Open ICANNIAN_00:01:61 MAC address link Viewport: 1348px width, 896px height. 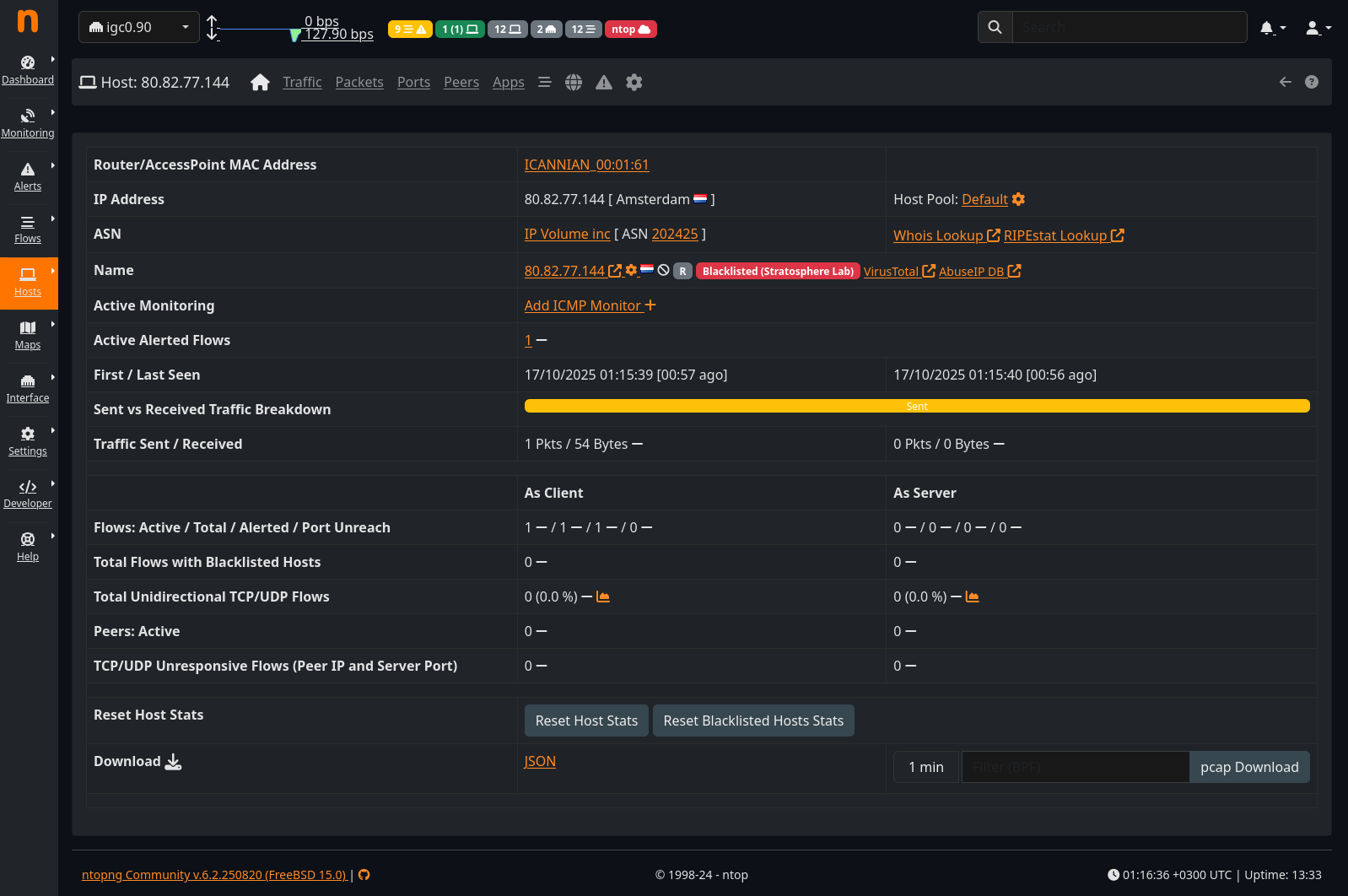coord(587,165)
